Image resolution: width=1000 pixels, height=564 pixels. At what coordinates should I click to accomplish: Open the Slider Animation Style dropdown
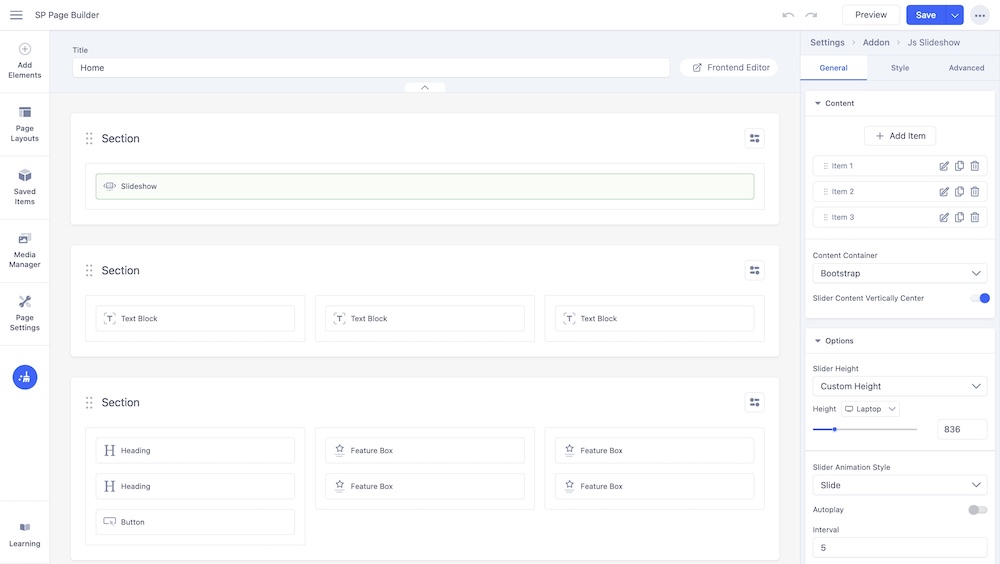pyautogui.click(x=899, y=485)
